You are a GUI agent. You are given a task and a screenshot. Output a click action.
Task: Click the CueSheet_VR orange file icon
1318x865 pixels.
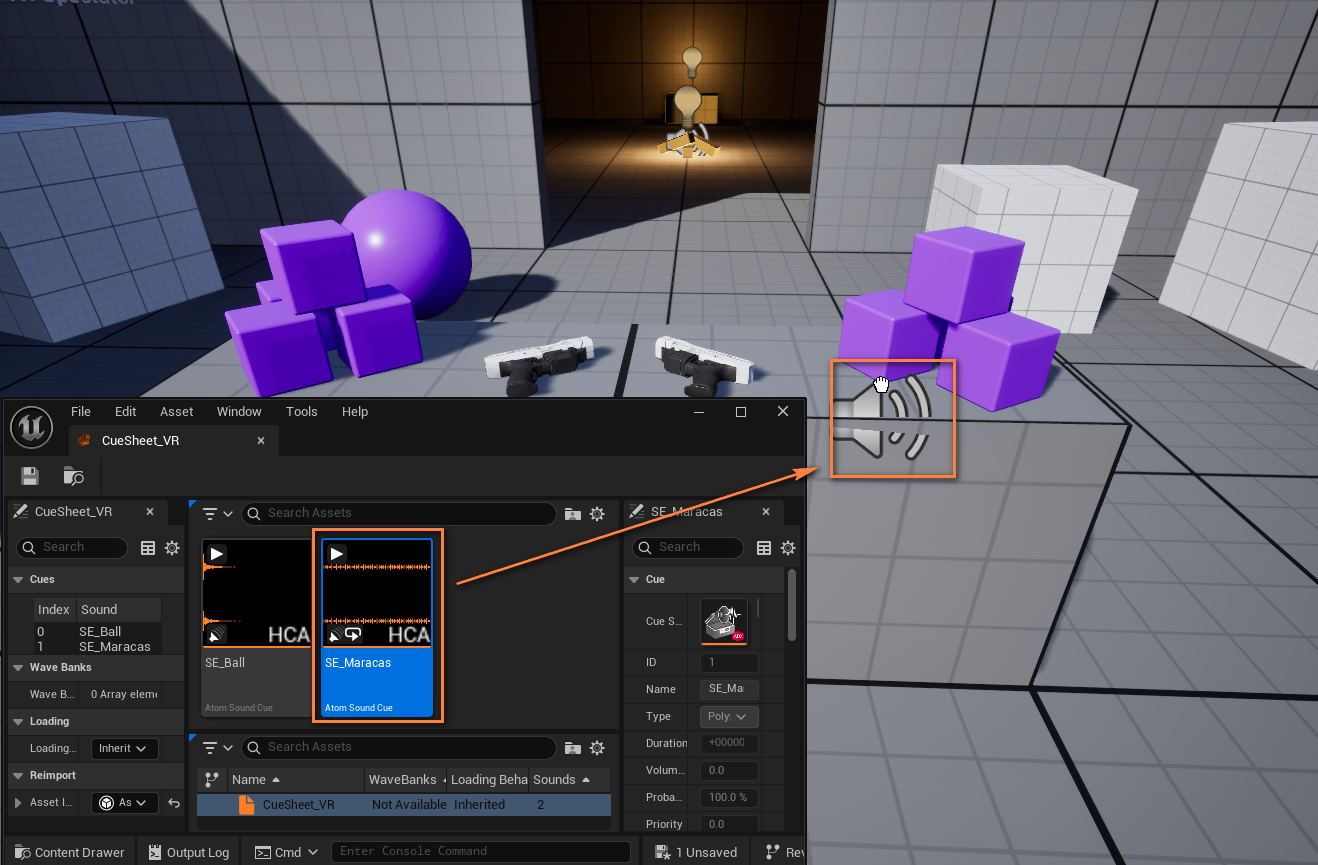tap(246, 805)
